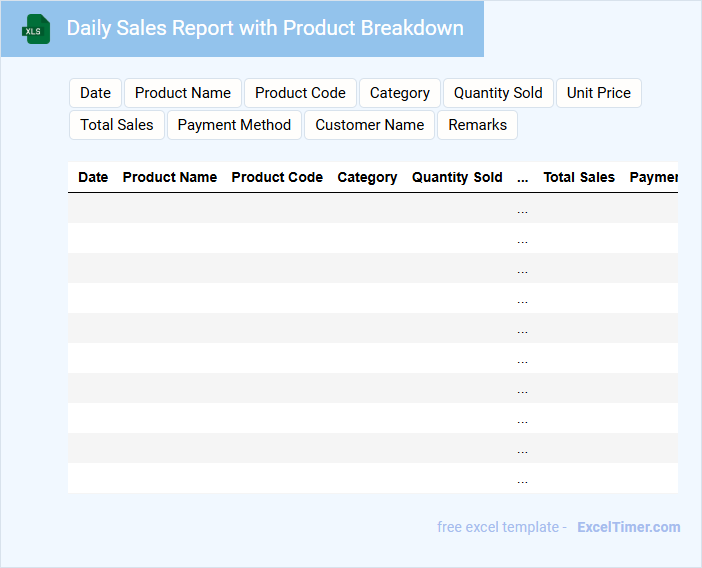Click the Unit Price tag
The height and width of the screenshot is (568, 702).
point(598,93)
